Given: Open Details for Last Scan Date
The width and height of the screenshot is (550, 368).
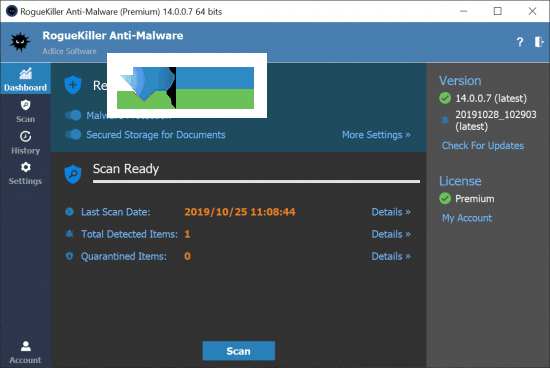Looking at the screenshot, I should coord(391,212).
